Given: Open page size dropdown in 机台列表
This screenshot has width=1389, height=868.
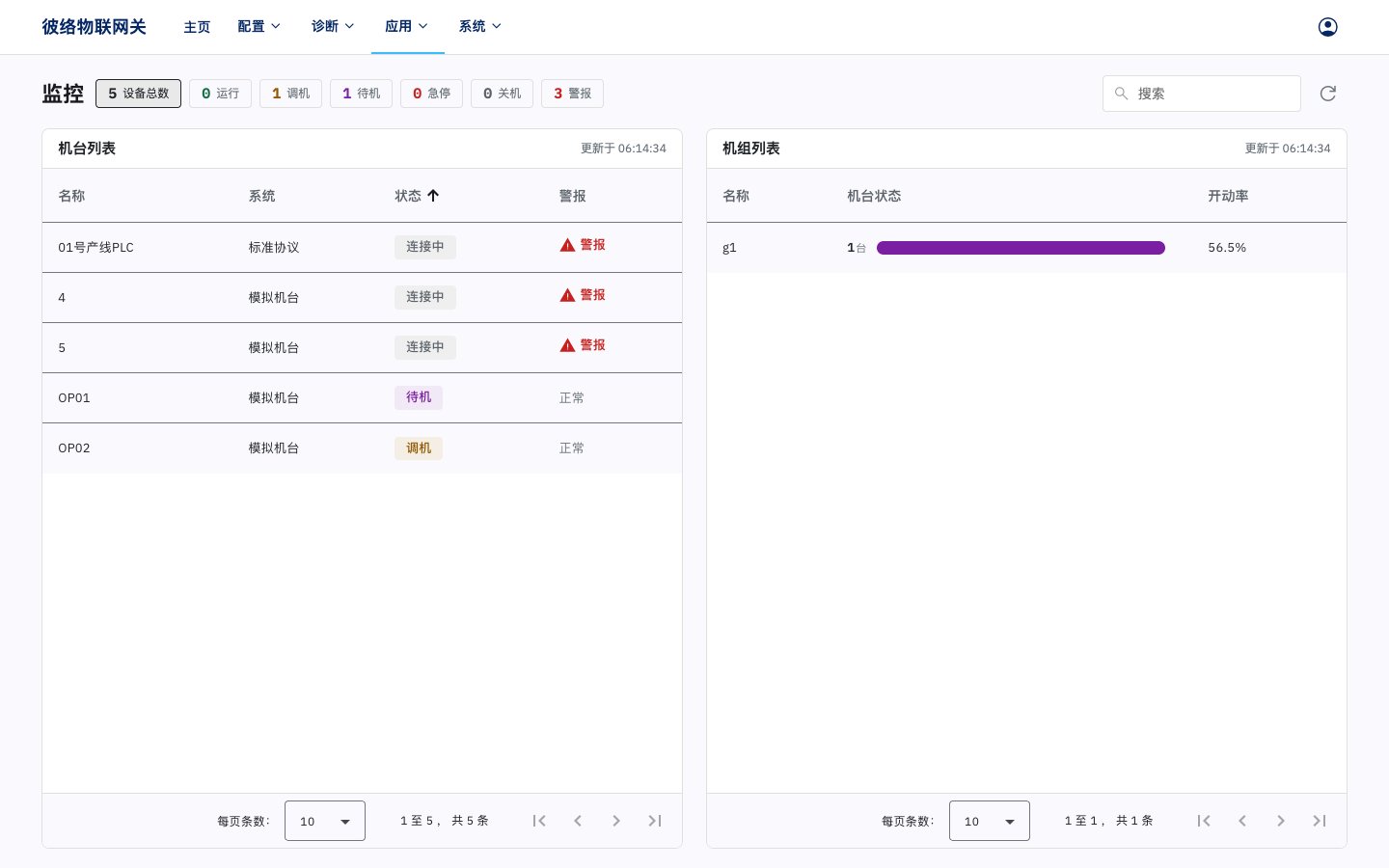Looking at the screenshot, I should 325,821.
